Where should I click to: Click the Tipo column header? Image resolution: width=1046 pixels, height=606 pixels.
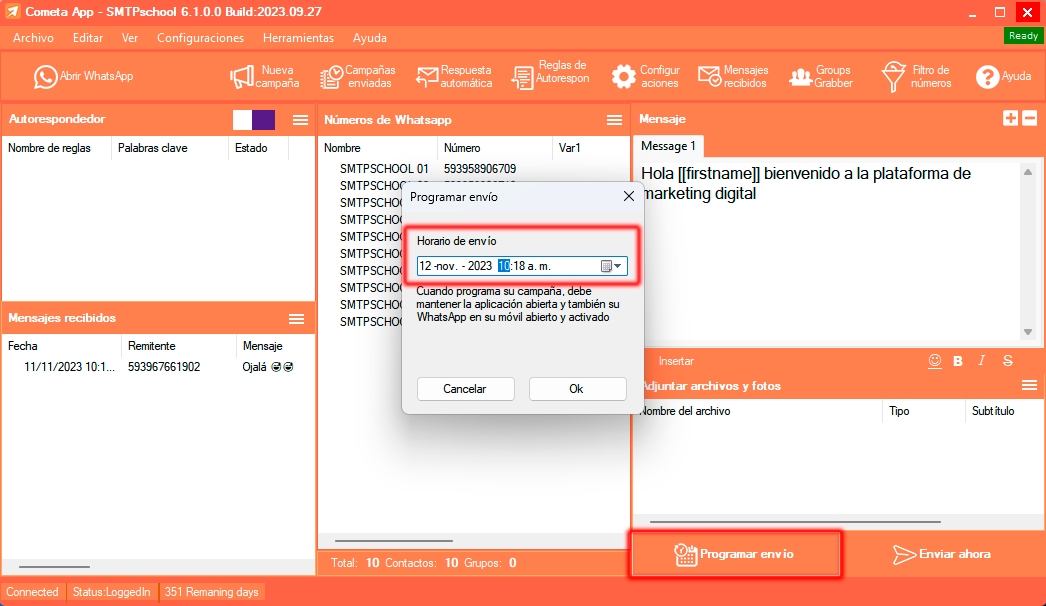click(x=899, y=411)
